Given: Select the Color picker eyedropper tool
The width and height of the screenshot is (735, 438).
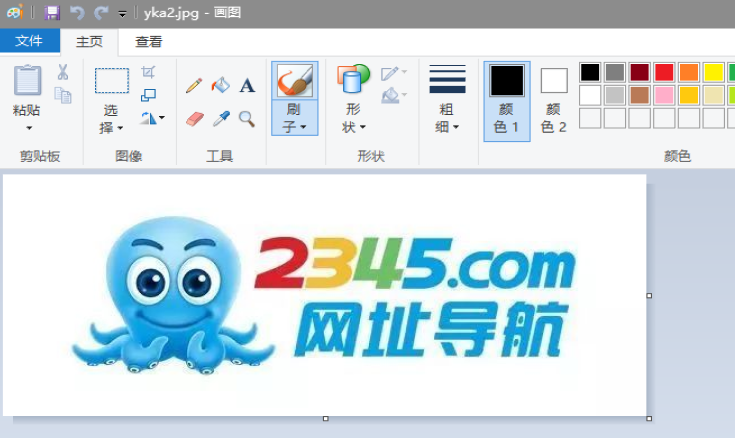Looking at the screenshot, I should pyautogui.click(x=220, y=119).
